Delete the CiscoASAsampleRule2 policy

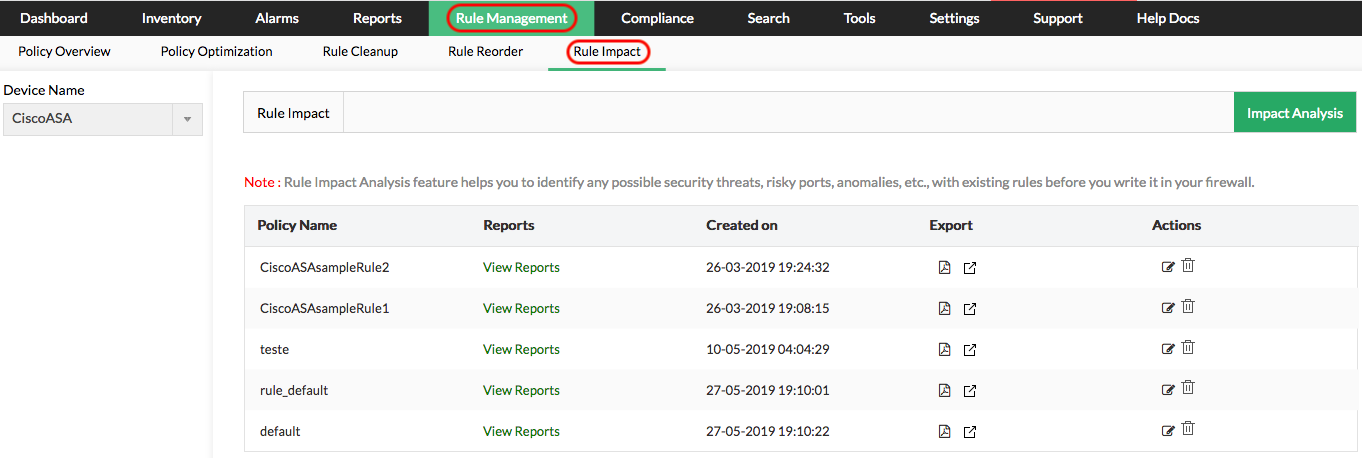click(1188, 266)
